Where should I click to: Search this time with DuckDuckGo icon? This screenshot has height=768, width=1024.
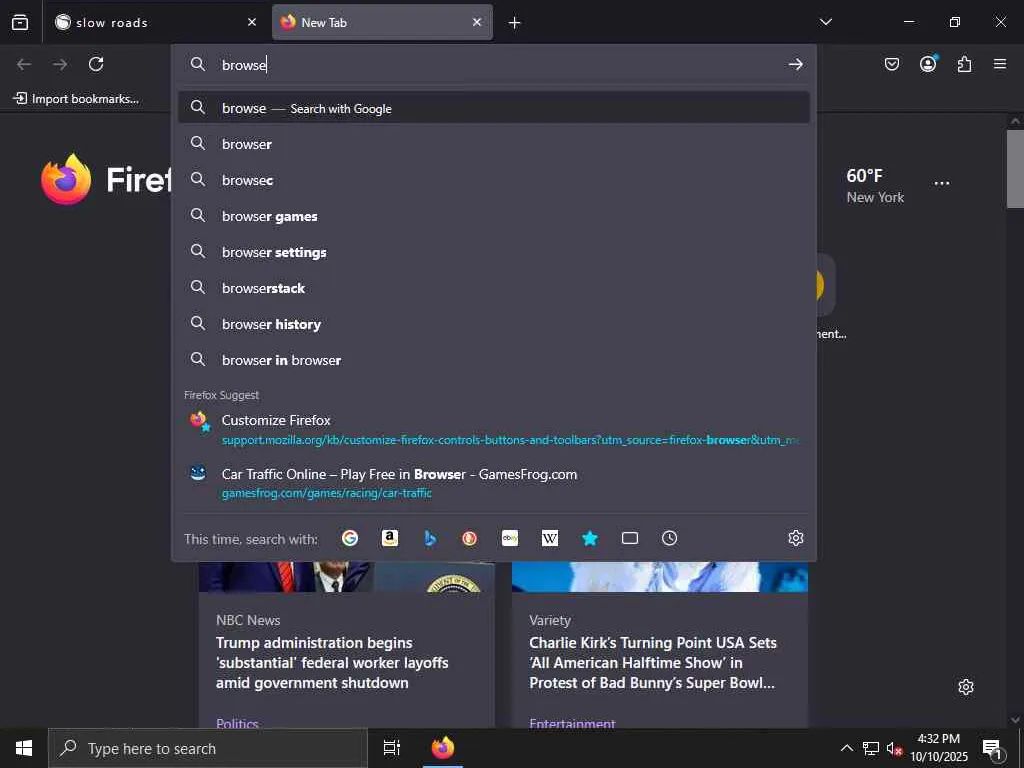pyautogui.click(x=470, y=538)
